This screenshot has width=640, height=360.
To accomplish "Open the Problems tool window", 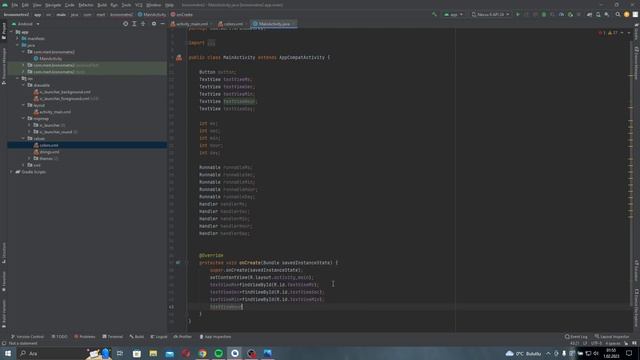I will pos(85,337).
